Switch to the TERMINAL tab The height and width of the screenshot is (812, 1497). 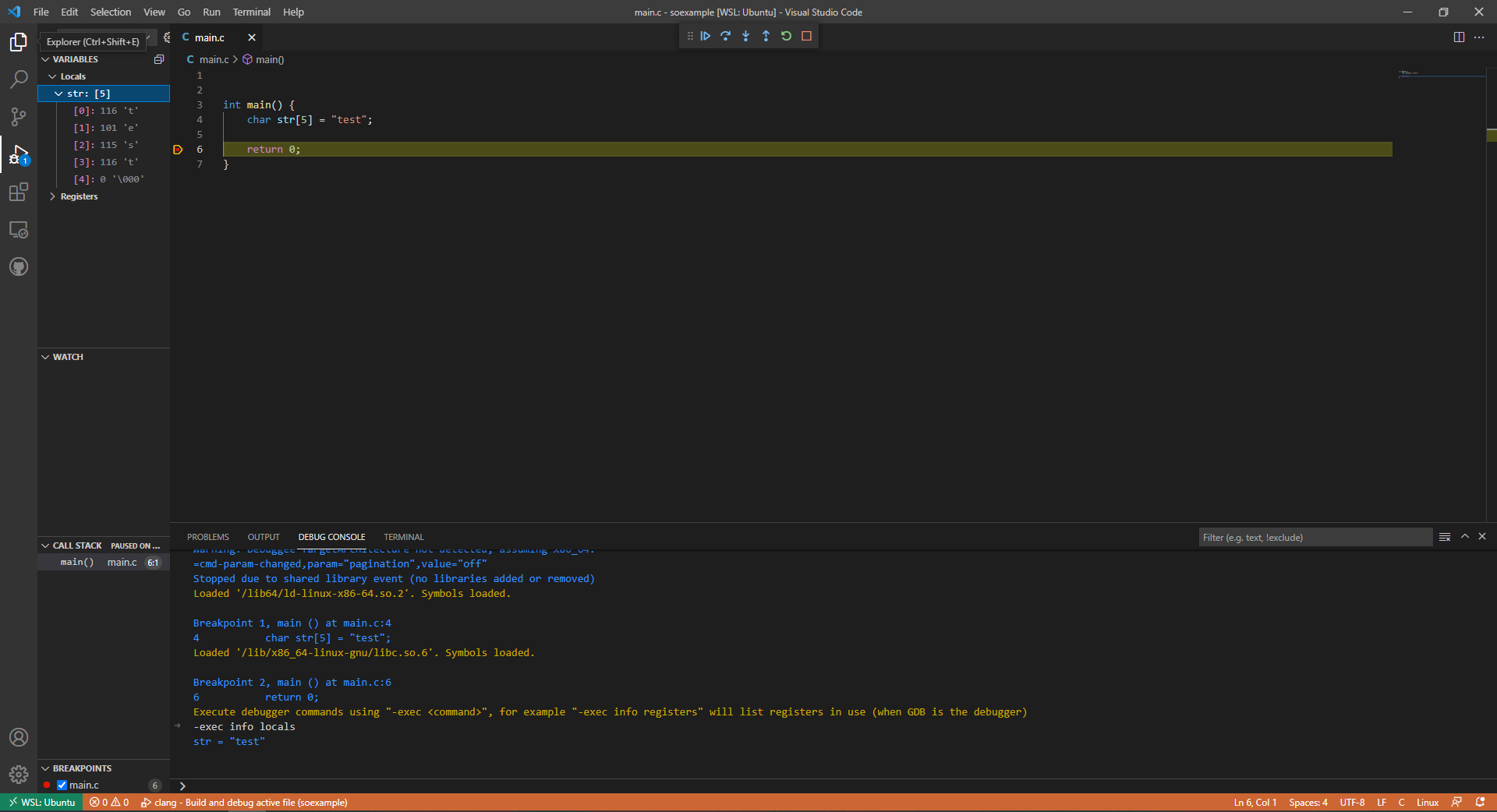click(403, 537)
